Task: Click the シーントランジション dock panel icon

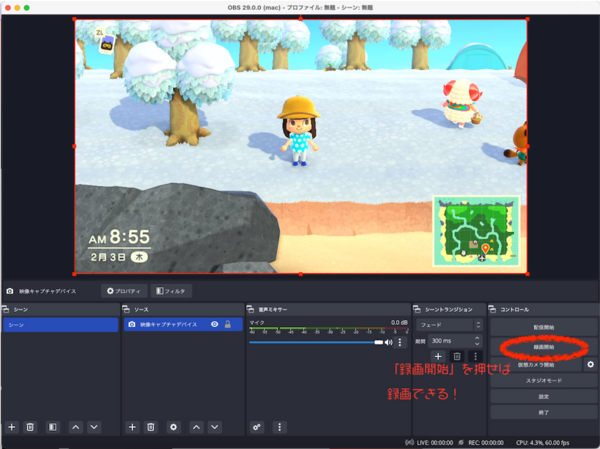Action: coord(417,309)
